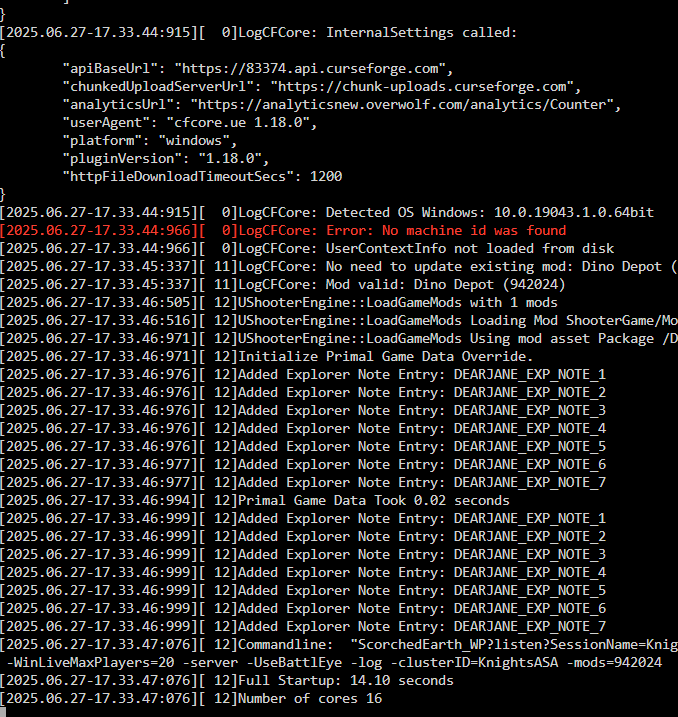Click 'Initialize Primal Game Data Override' line
Image resolution: width=678 pixels, height=717 pixels.
tap(267, 357)
